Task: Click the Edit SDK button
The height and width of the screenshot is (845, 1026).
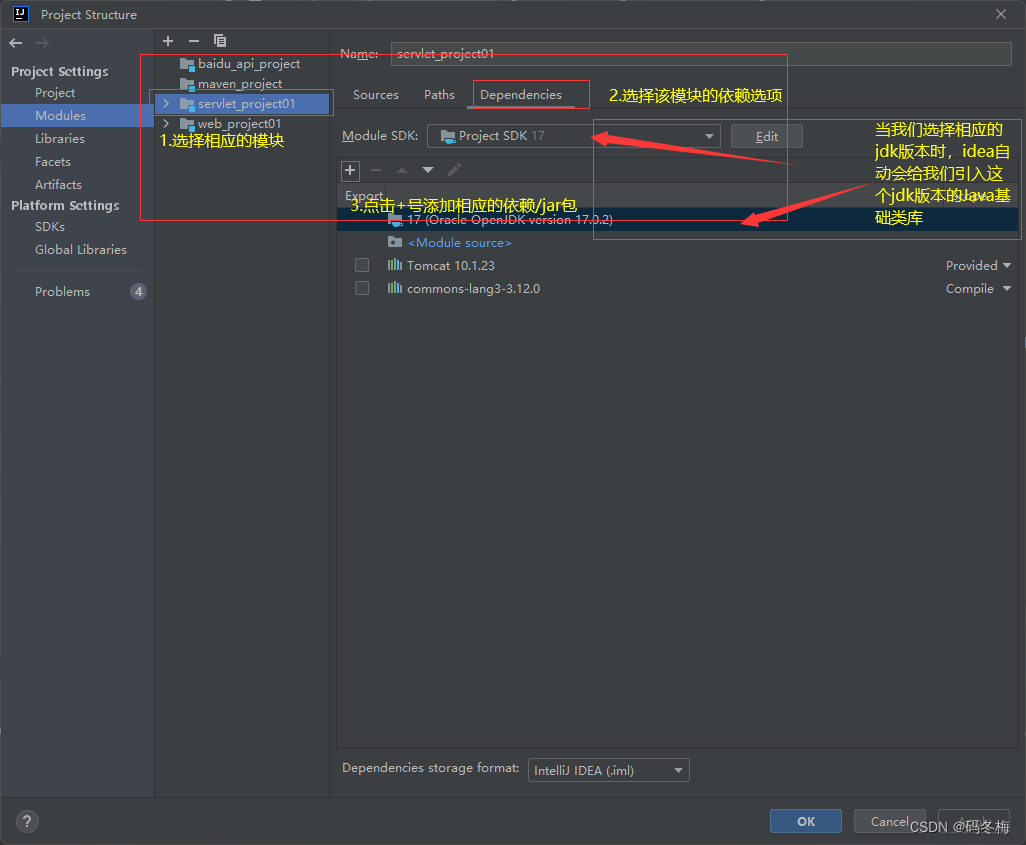Action: coord(767,136)
